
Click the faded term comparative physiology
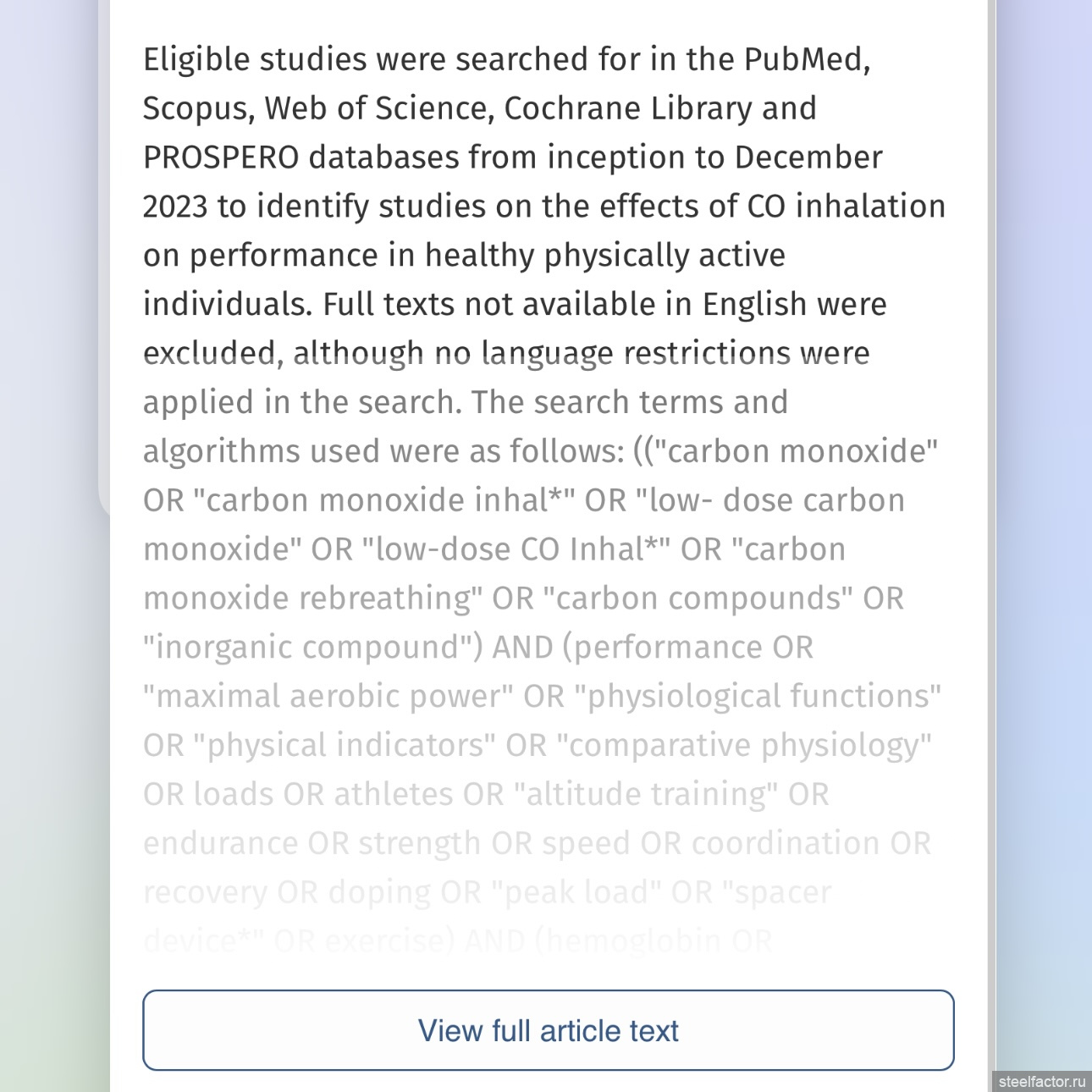pos(744,746)
